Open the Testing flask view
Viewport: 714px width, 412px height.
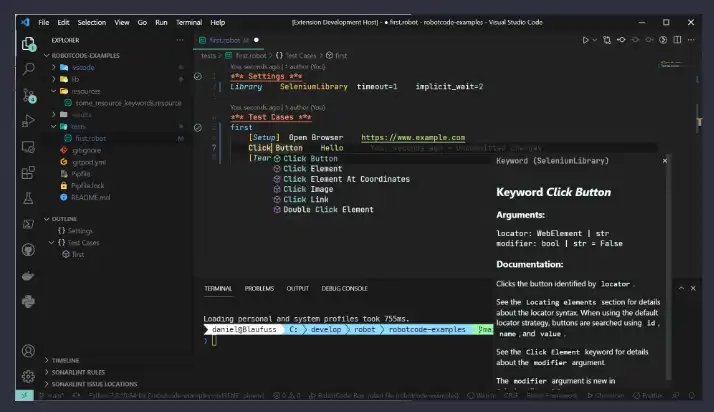point(28,198)
